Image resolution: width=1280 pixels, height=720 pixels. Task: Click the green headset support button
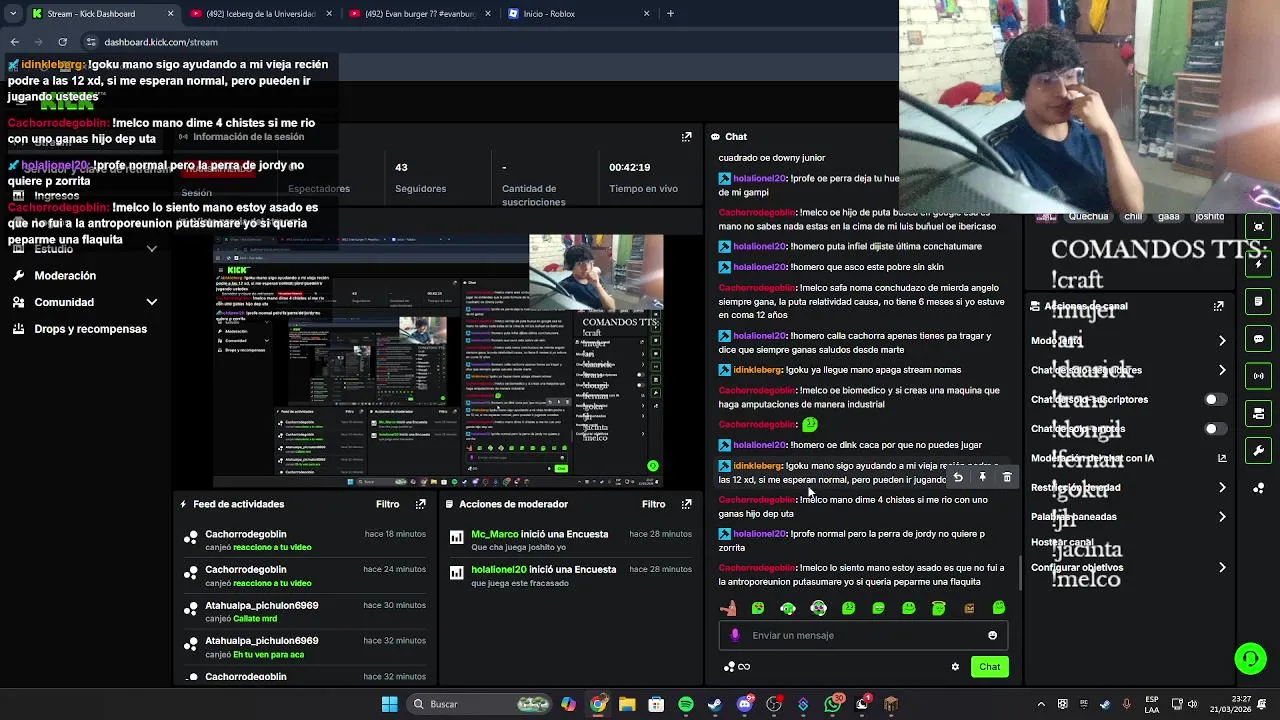click(x=1250, y=658)
